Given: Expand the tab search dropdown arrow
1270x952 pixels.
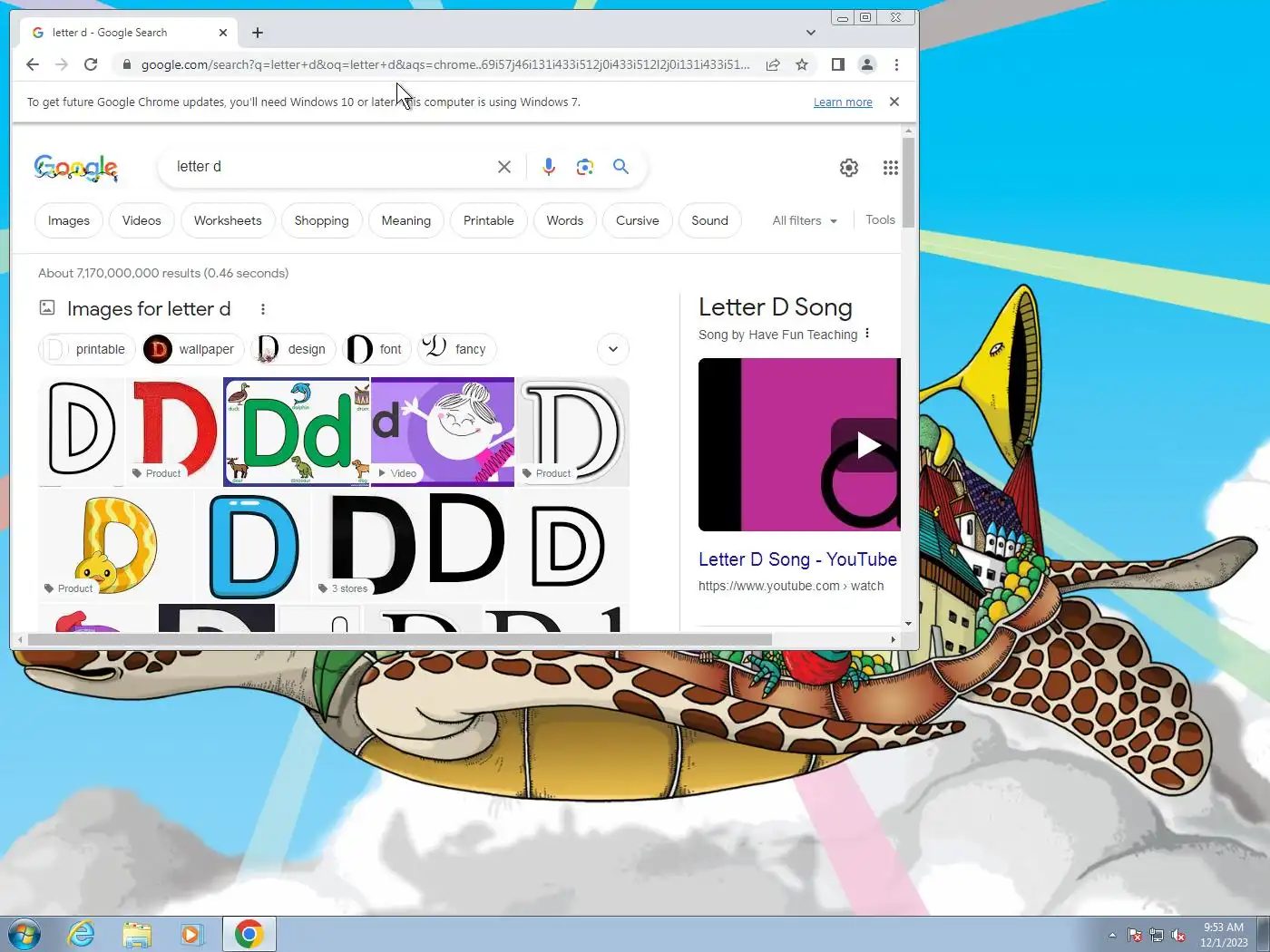Looking at the screenshot, I should (x=811, y=33).
